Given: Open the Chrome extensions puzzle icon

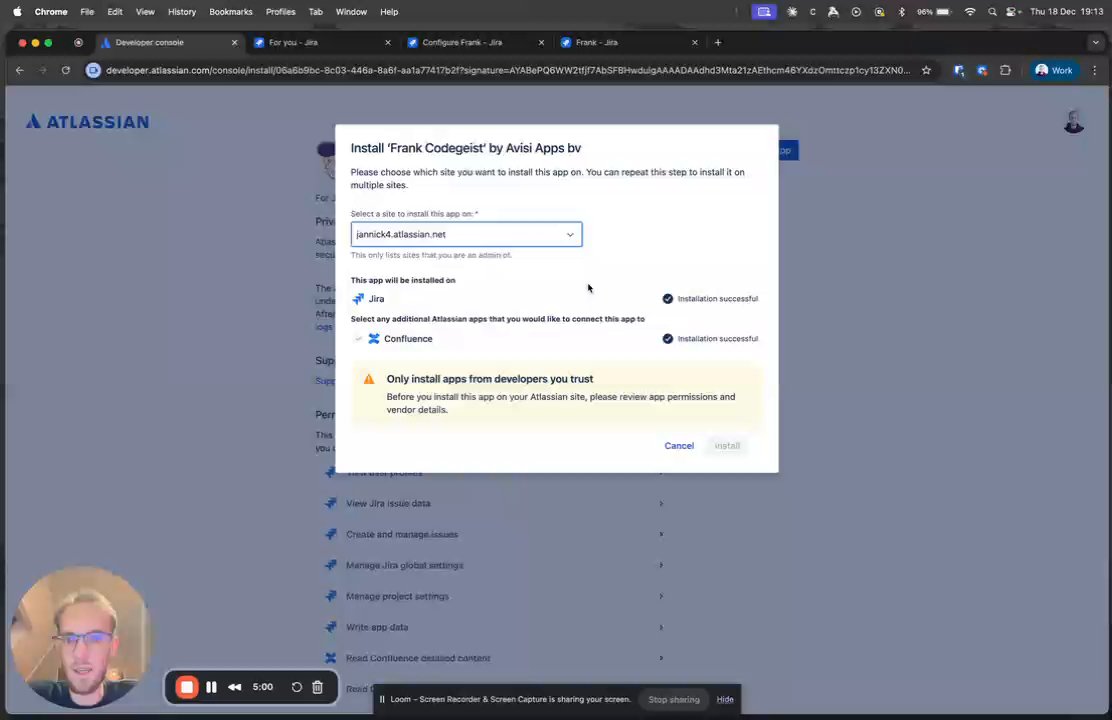Looking at the screenshot, I should (x=1005, y=70).
